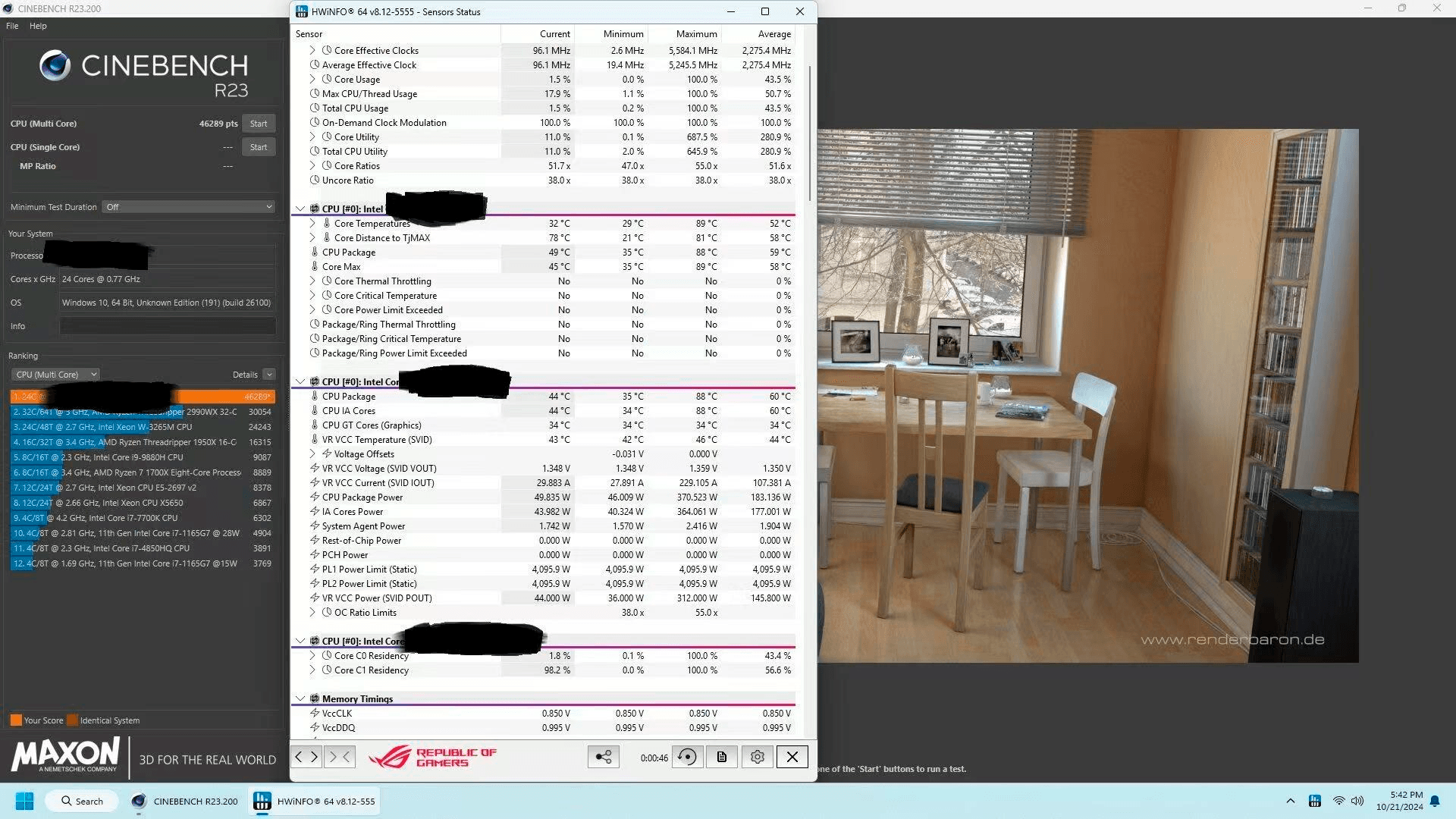
Task: Open Cinebench File menu
Action: coord(12,26)
